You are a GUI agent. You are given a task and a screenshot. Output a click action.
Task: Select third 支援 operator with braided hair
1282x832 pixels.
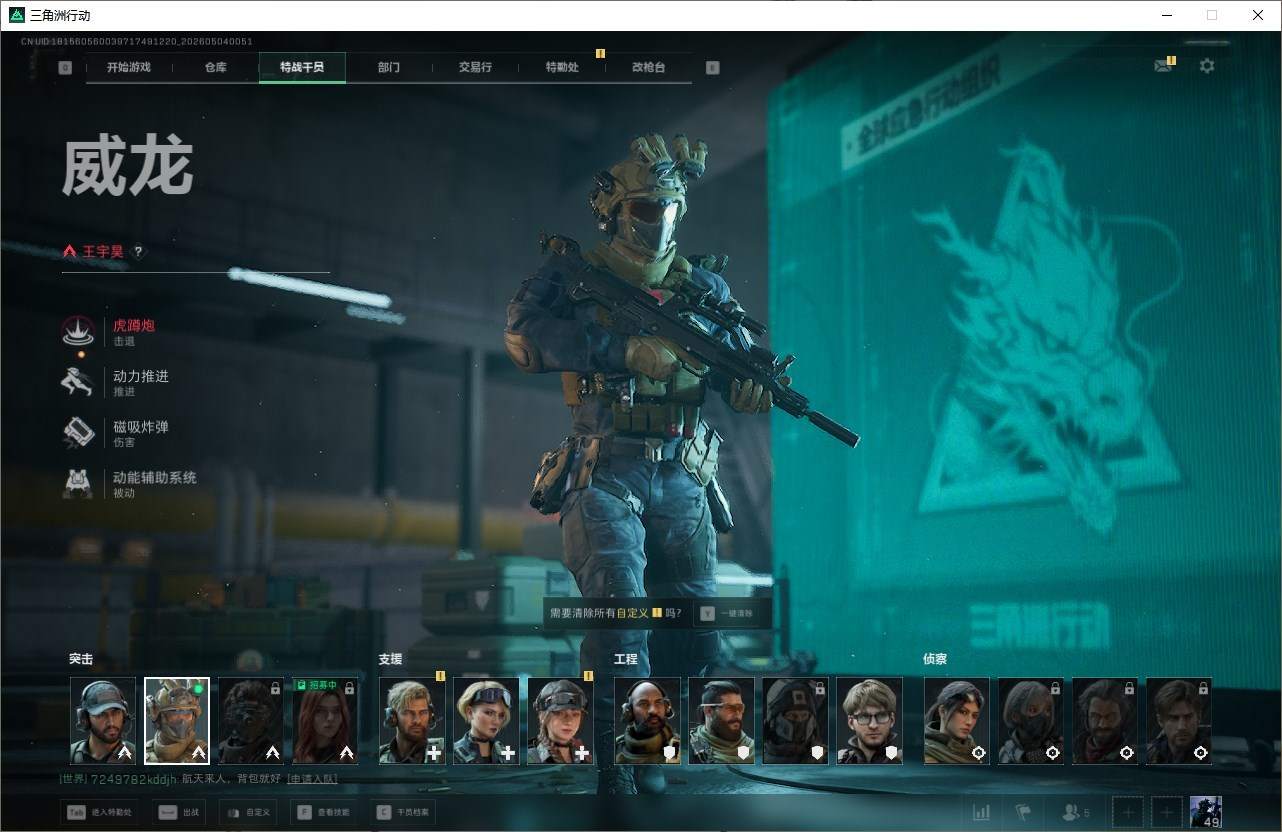(x=560, y=721)
